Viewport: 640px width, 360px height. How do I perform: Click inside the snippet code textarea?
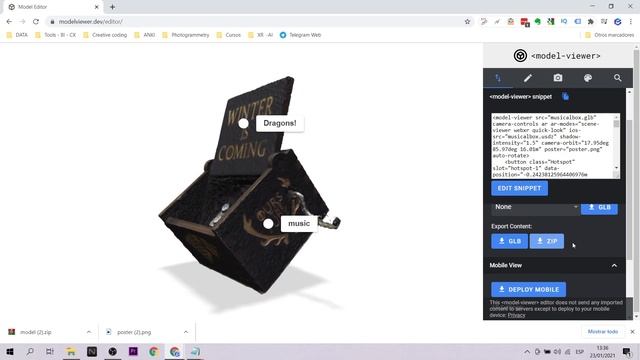click(x=552, y=146)
